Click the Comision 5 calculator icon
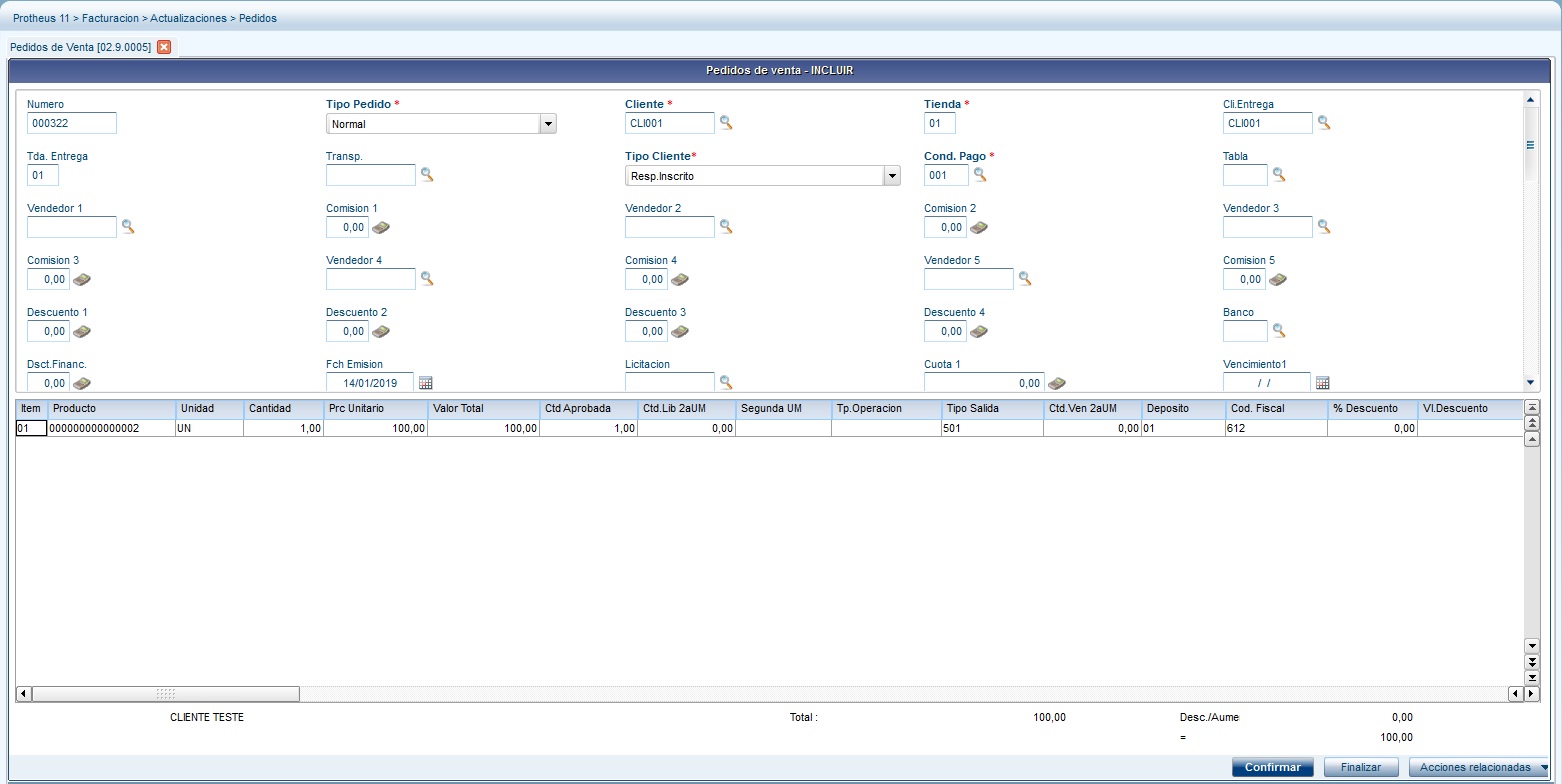 pyautogui.click(x=1278, y=279)
